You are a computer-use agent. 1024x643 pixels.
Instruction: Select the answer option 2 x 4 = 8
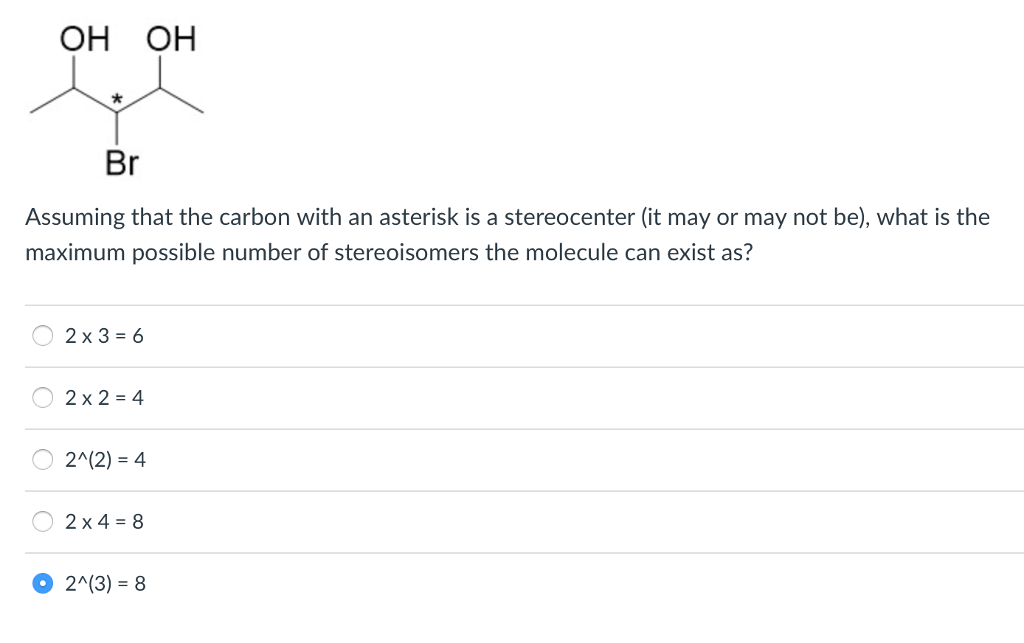pyautogui.click(x=104, y=521)
